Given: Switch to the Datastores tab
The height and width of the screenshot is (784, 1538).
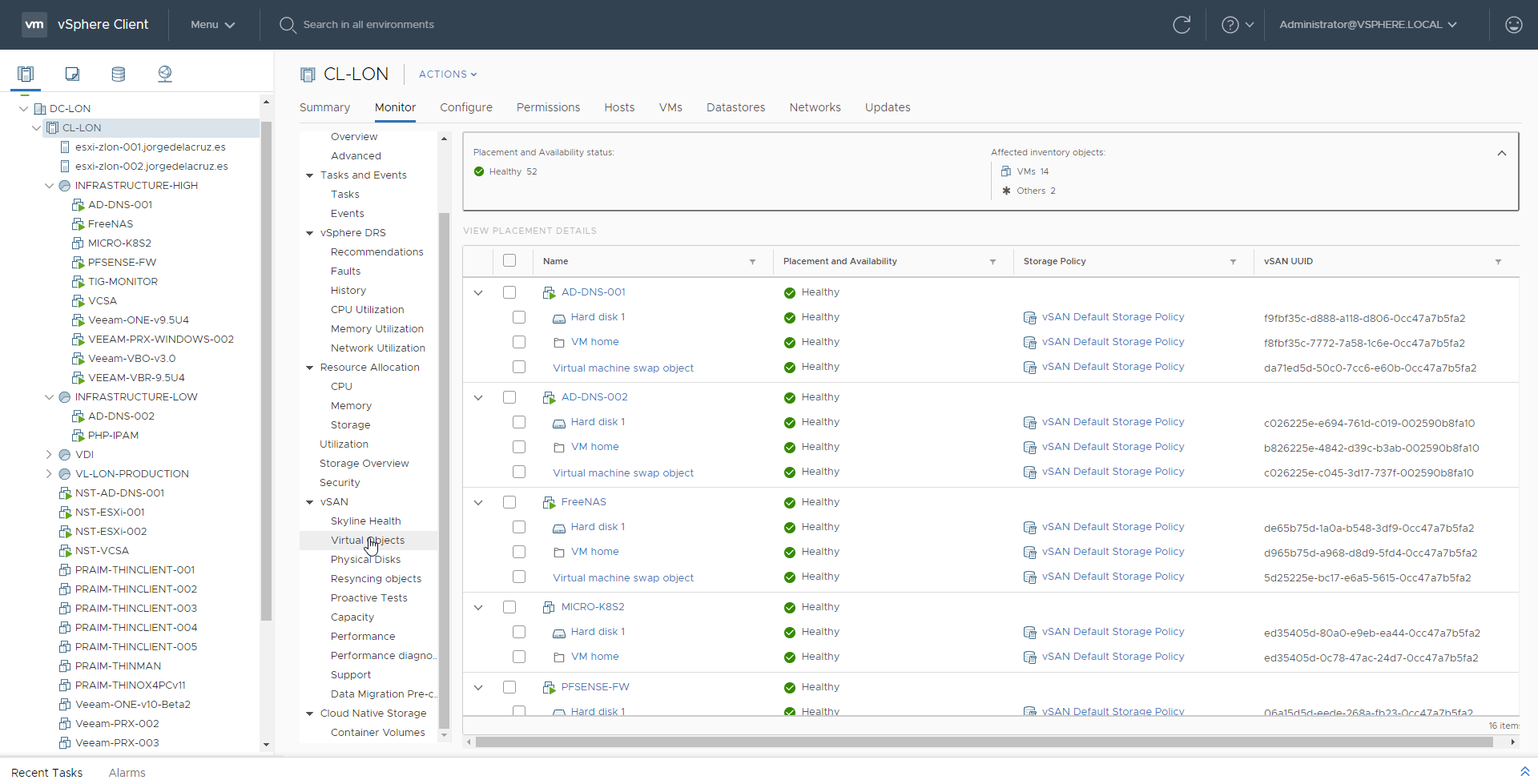Looking at the screenshot, I should tap(735, 107).
